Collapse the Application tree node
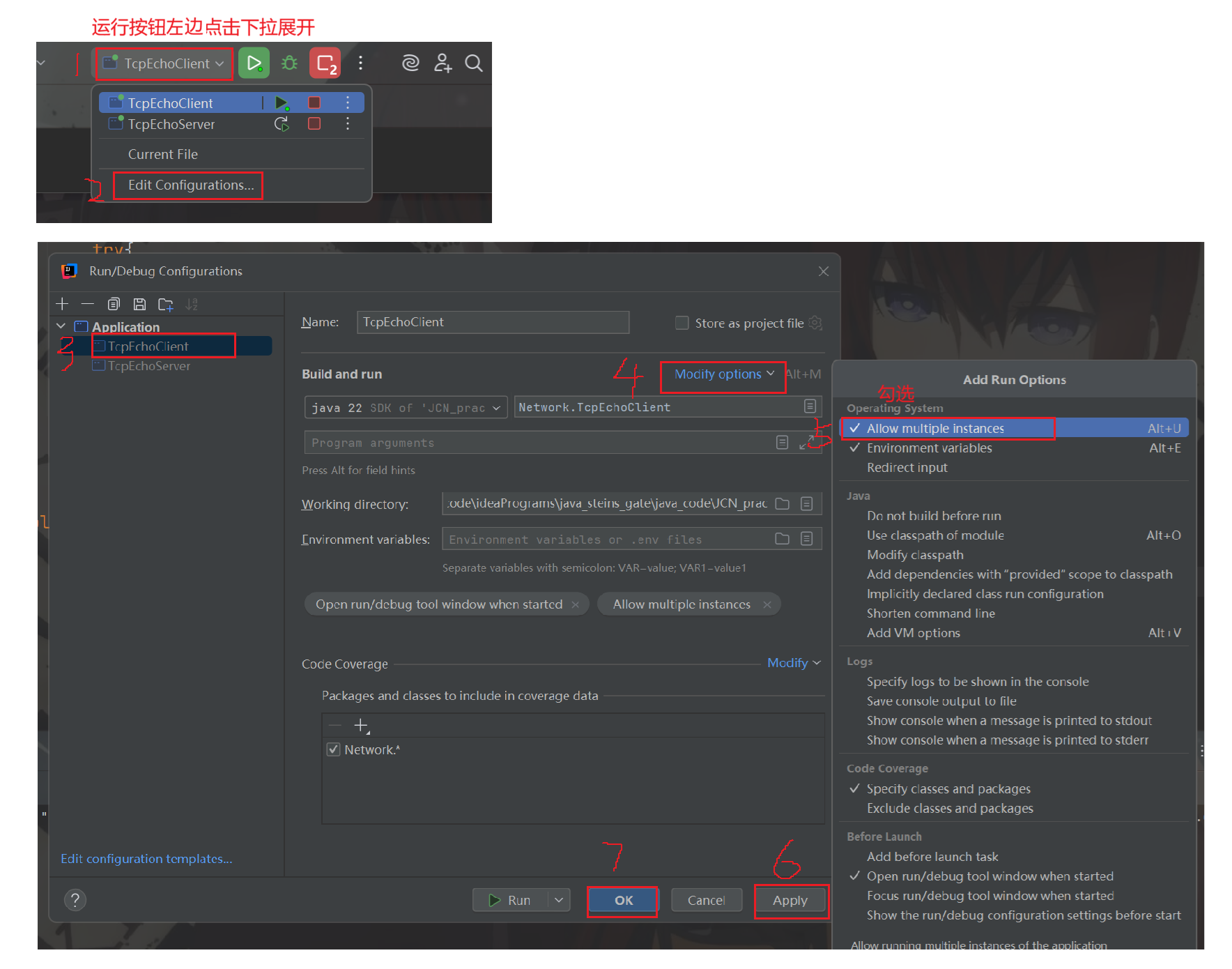Screen dimensions: 1232x969 pyautogui.click(x=61, y=326)
